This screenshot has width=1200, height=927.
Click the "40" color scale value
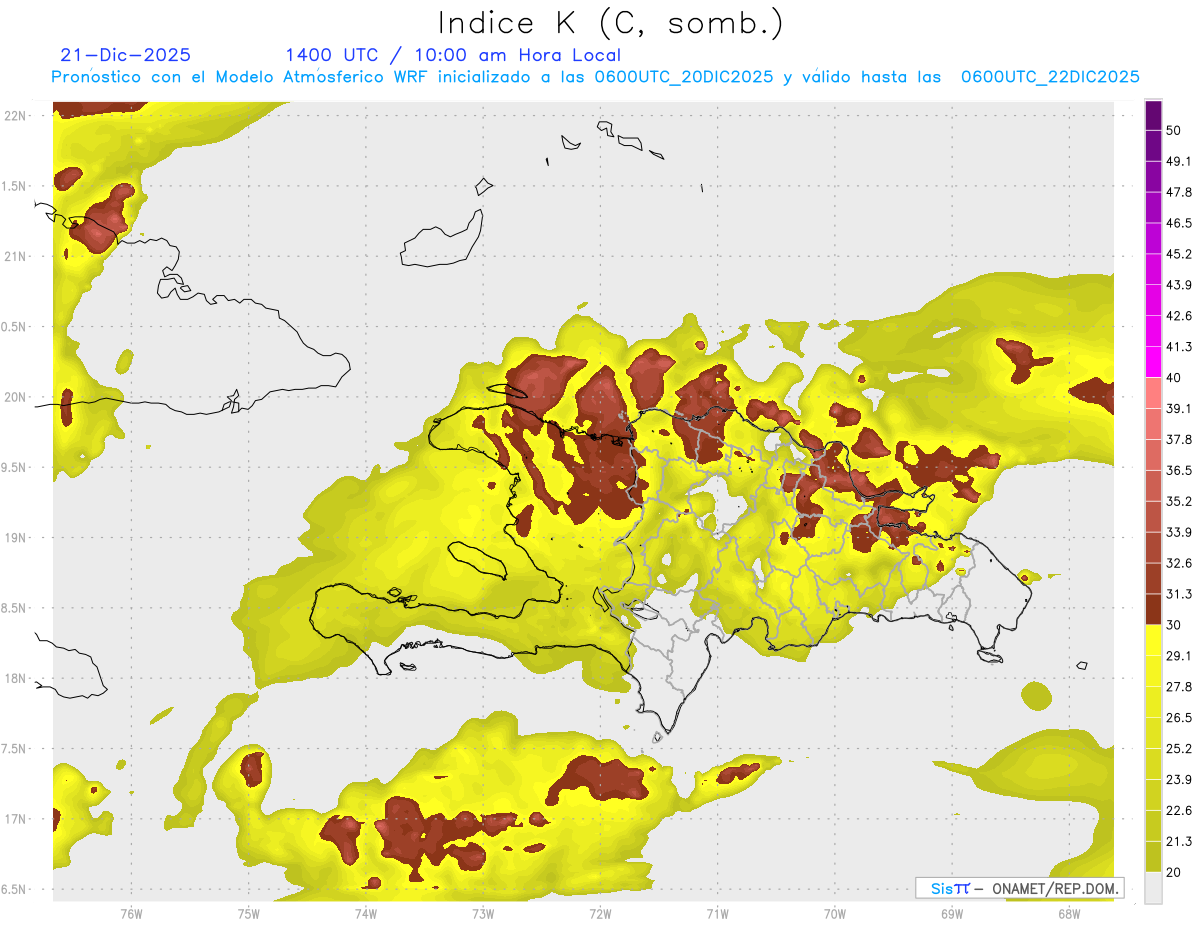pyautogui.click(x=1175, y=378)
